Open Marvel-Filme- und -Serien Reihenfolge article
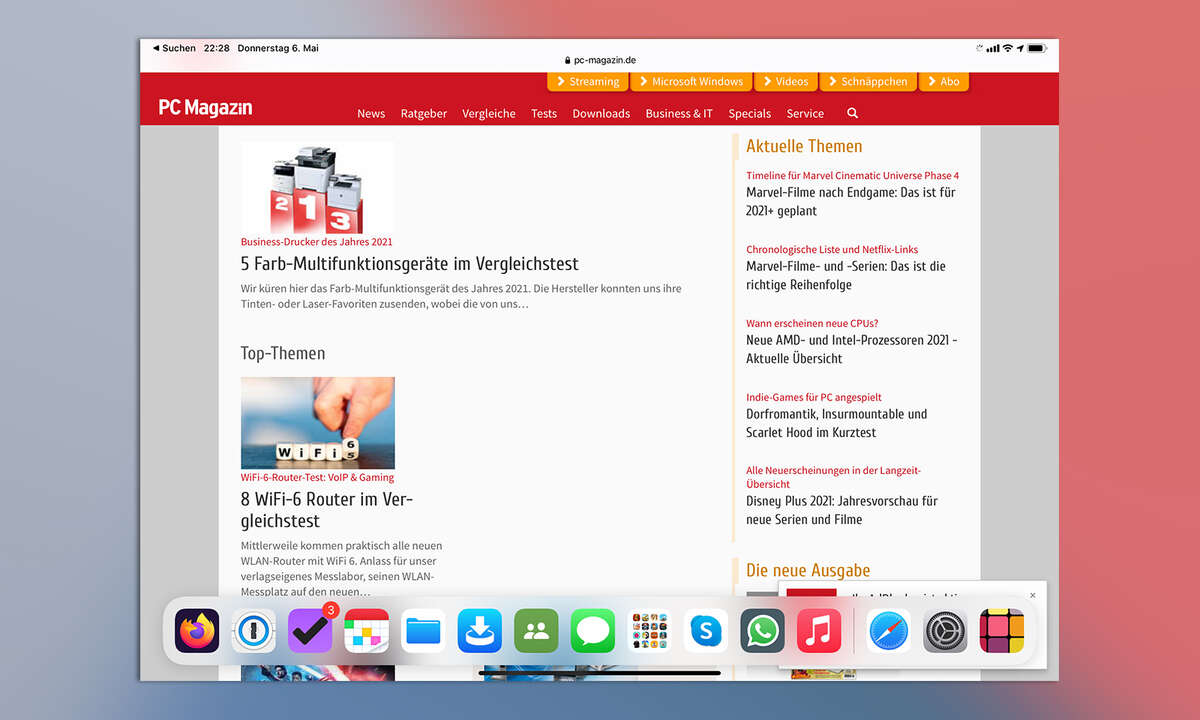The width and height of the screenshot is (1200, 720). click(846, 275)
